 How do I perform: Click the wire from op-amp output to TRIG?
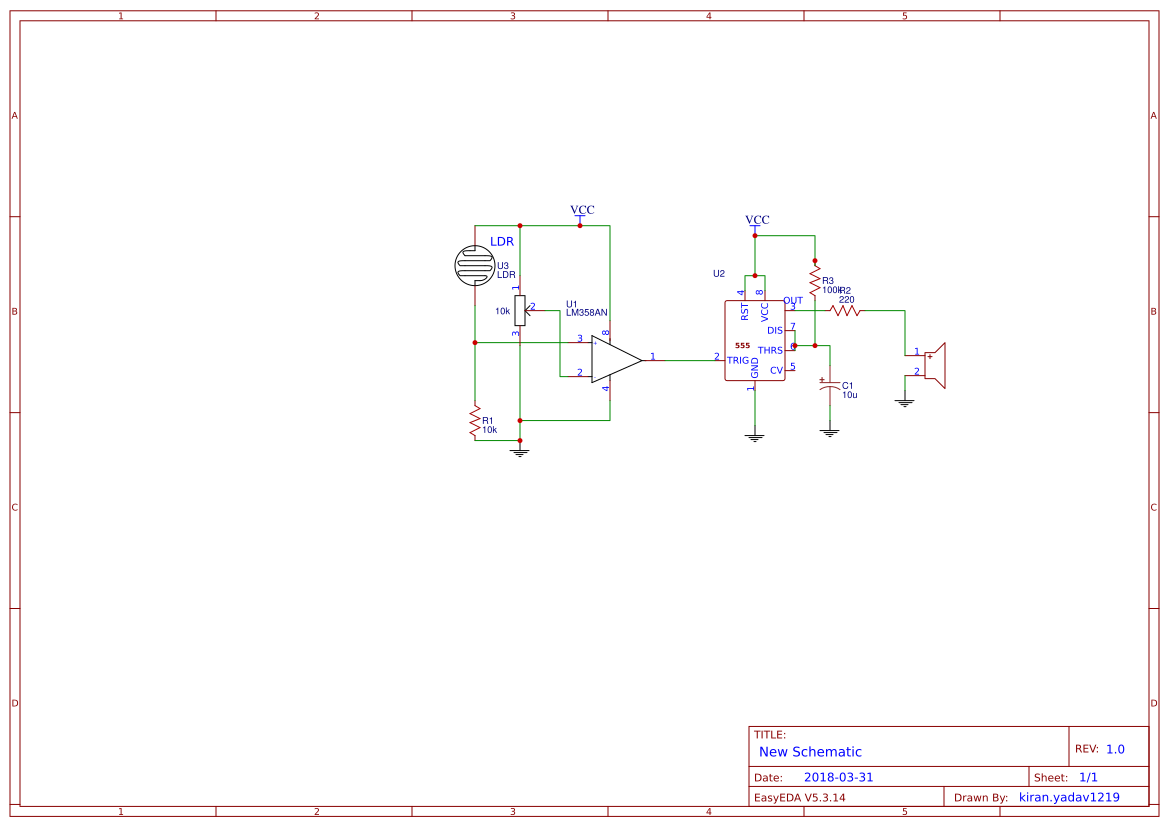685,360
